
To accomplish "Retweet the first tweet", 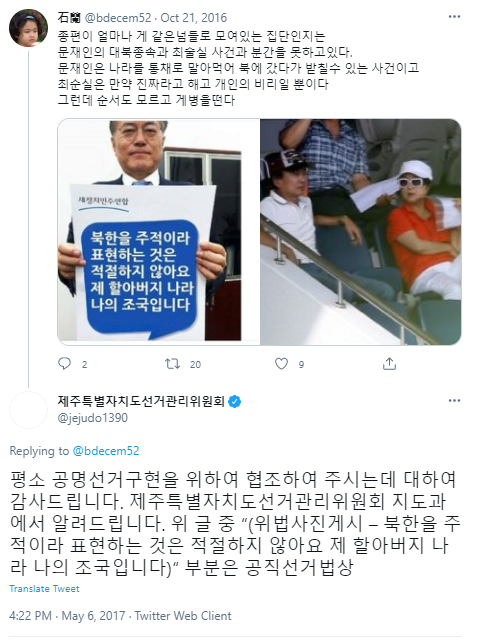I will coord(172,363).
